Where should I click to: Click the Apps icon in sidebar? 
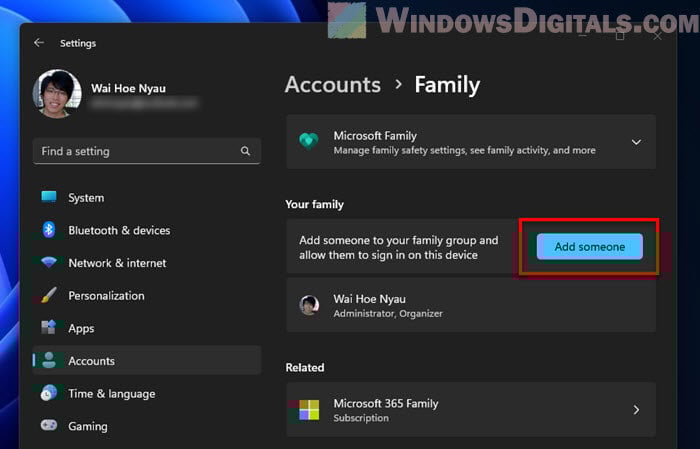click(49, 327)
